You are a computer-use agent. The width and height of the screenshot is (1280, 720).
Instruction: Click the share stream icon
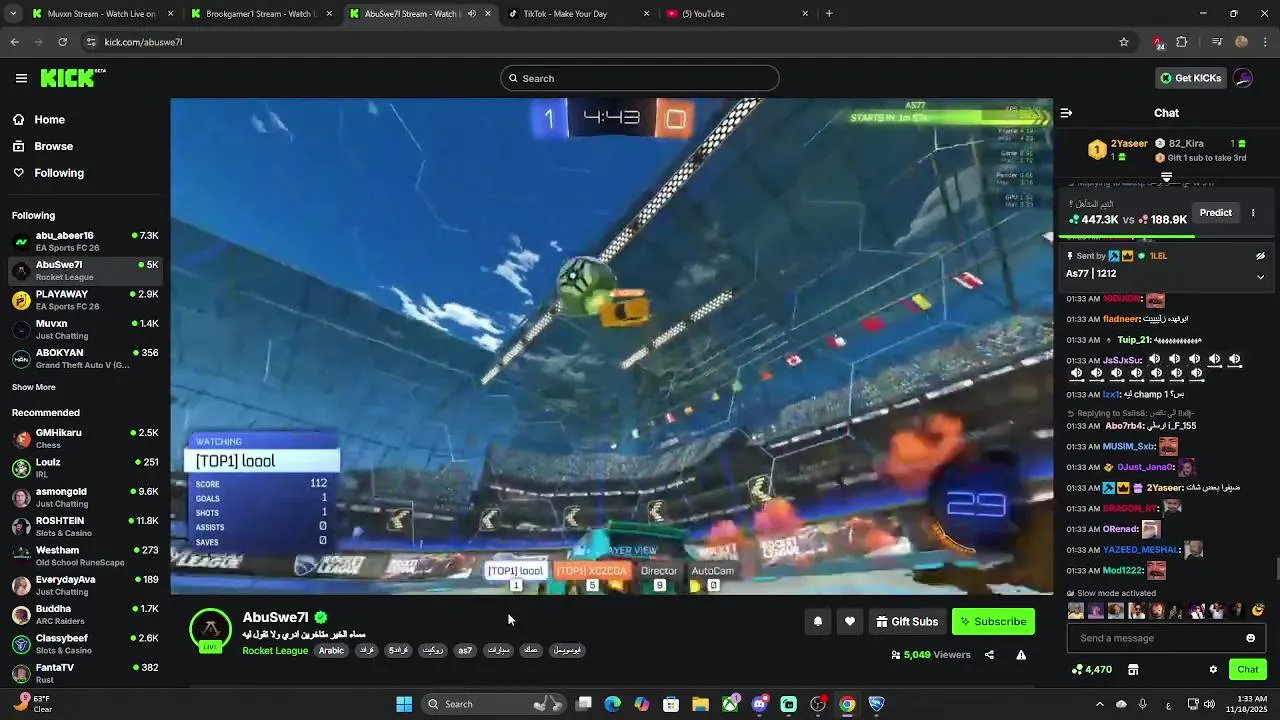coord(989,655)
